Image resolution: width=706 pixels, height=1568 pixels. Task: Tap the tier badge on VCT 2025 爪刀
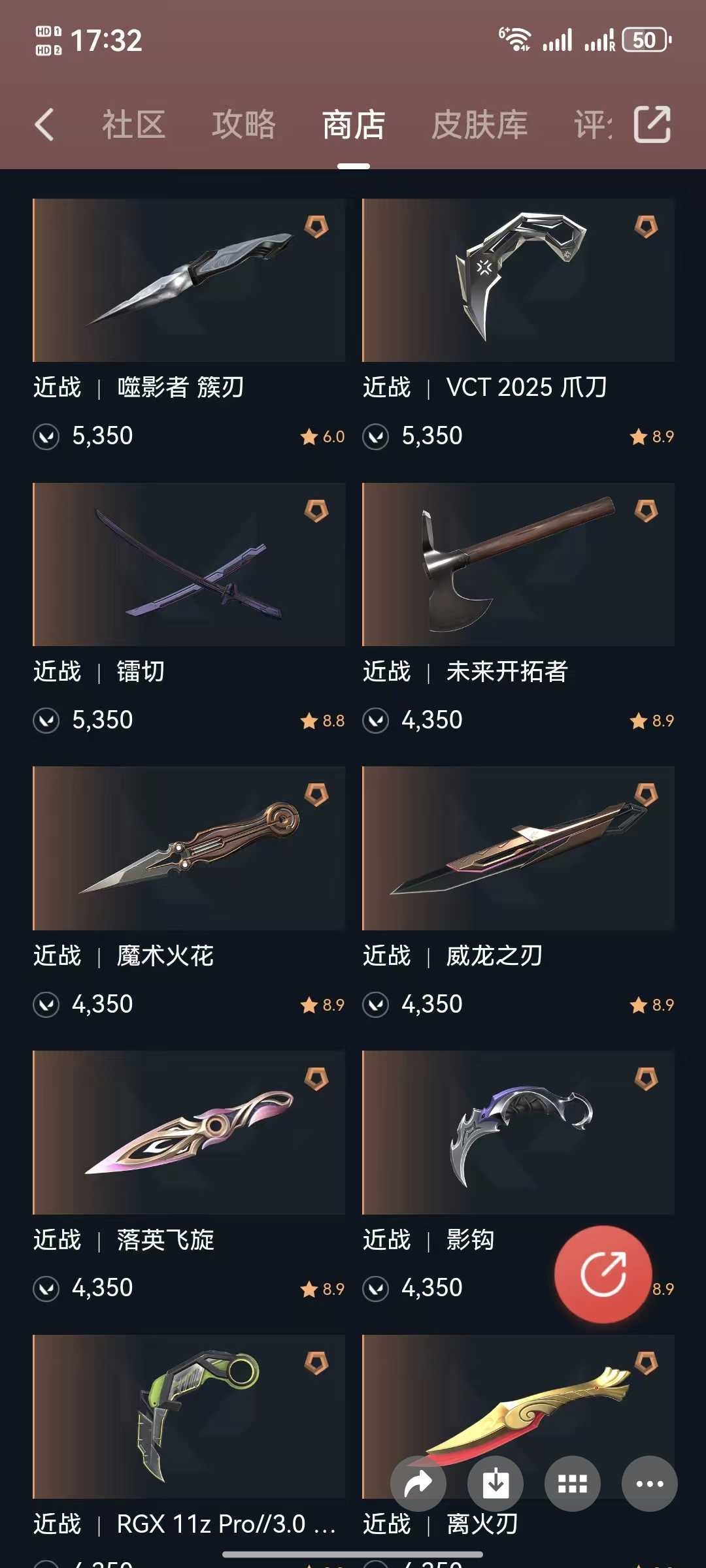tap(646, 227)
